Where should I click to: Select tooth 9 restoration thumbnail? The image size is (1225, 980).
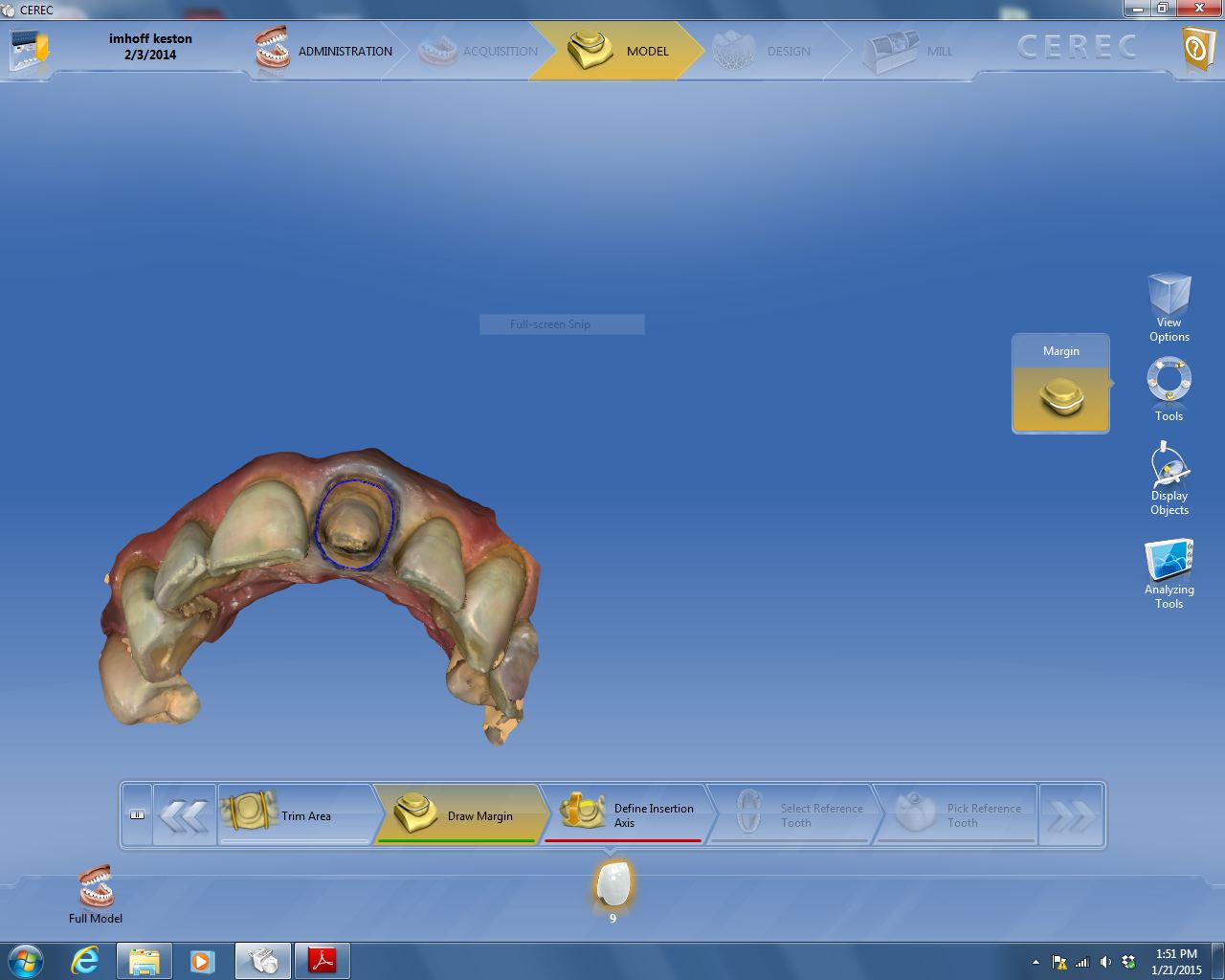tap(612, 883)
